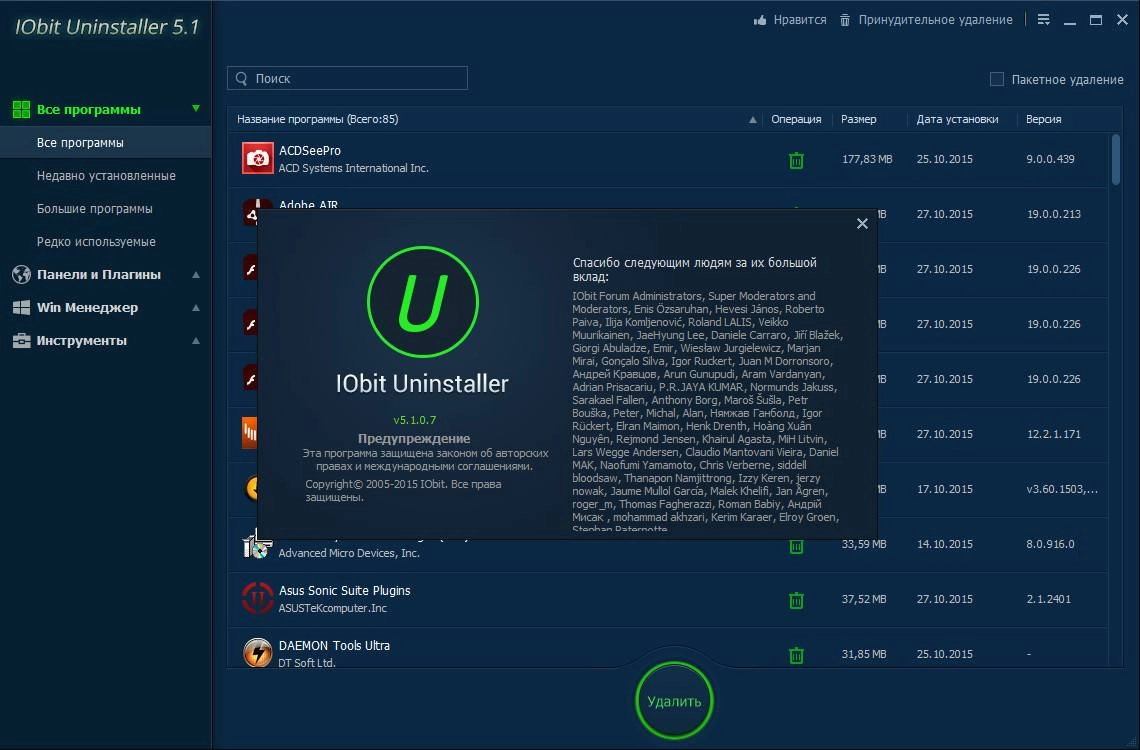
Task: Select DAEMON Tools Ultra name
Action: 334,645
